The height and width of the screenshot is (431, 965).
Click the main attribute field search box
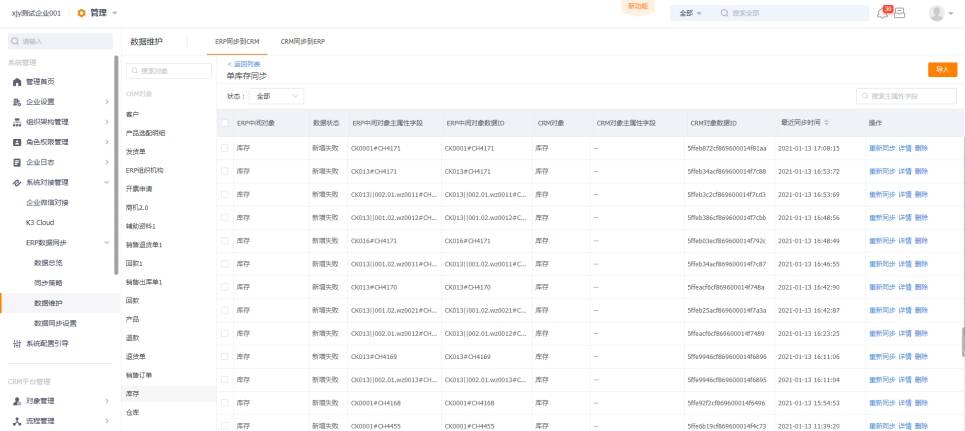(x=907, y=96)
